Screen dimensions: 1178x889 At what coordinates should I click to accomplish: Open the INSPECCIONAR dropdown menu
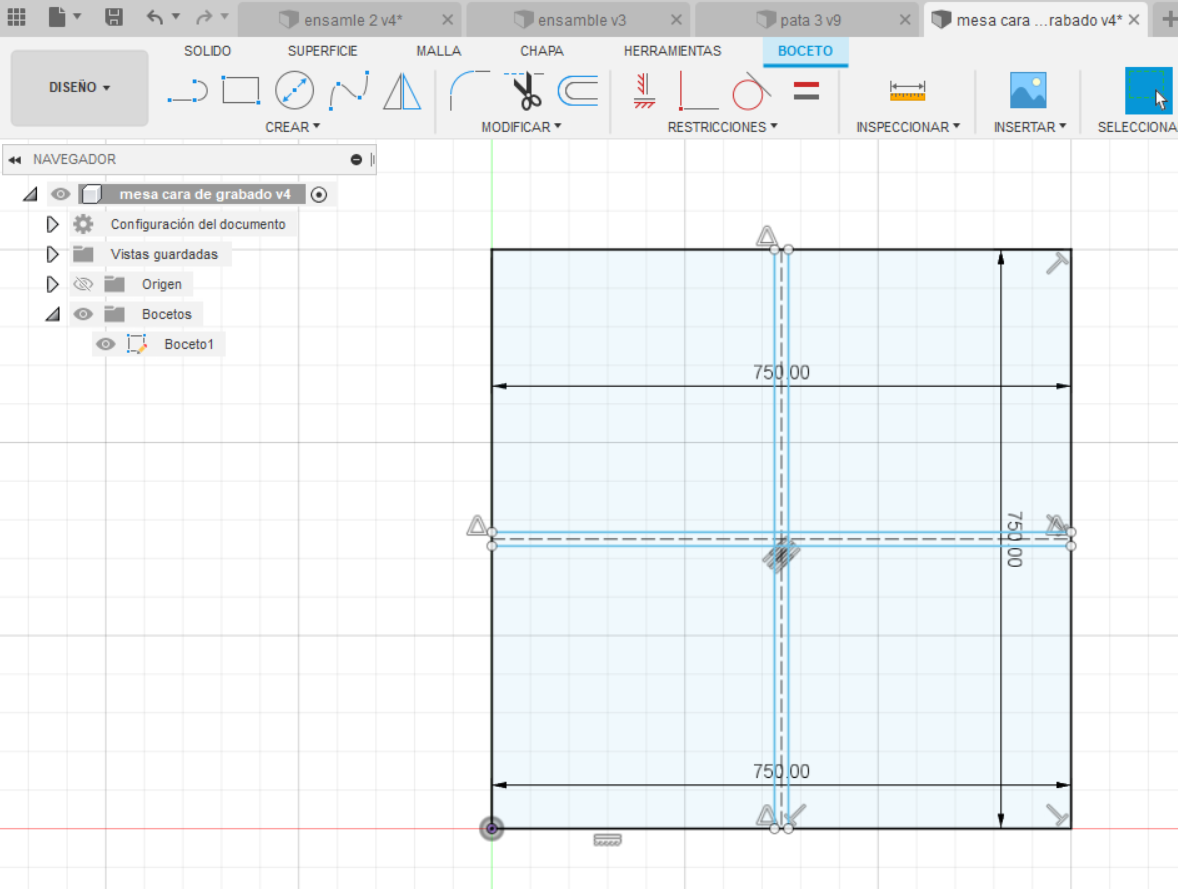point(908,127)
